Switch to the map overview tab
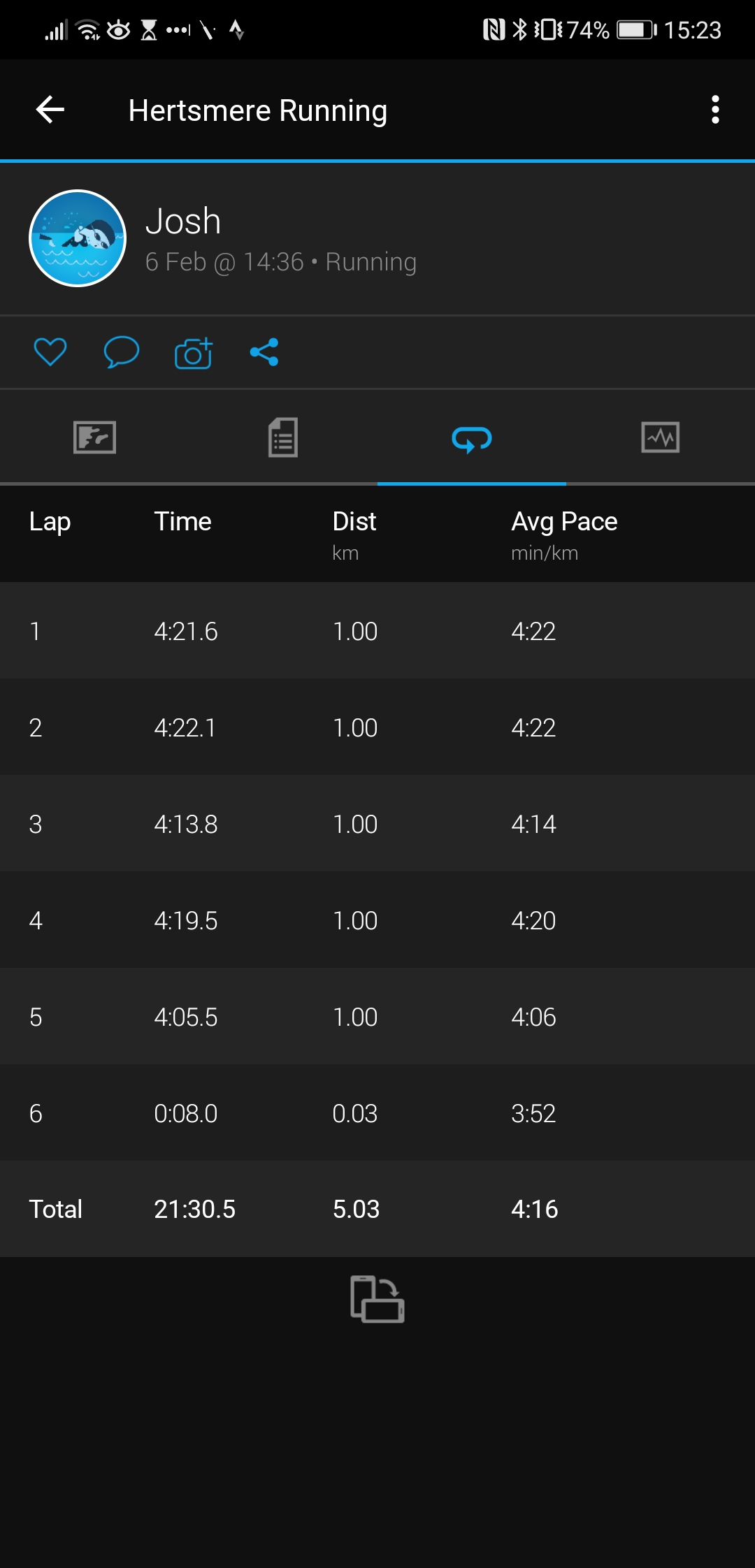The width and height of the screenshot is (755, 1568). point(94,438)
